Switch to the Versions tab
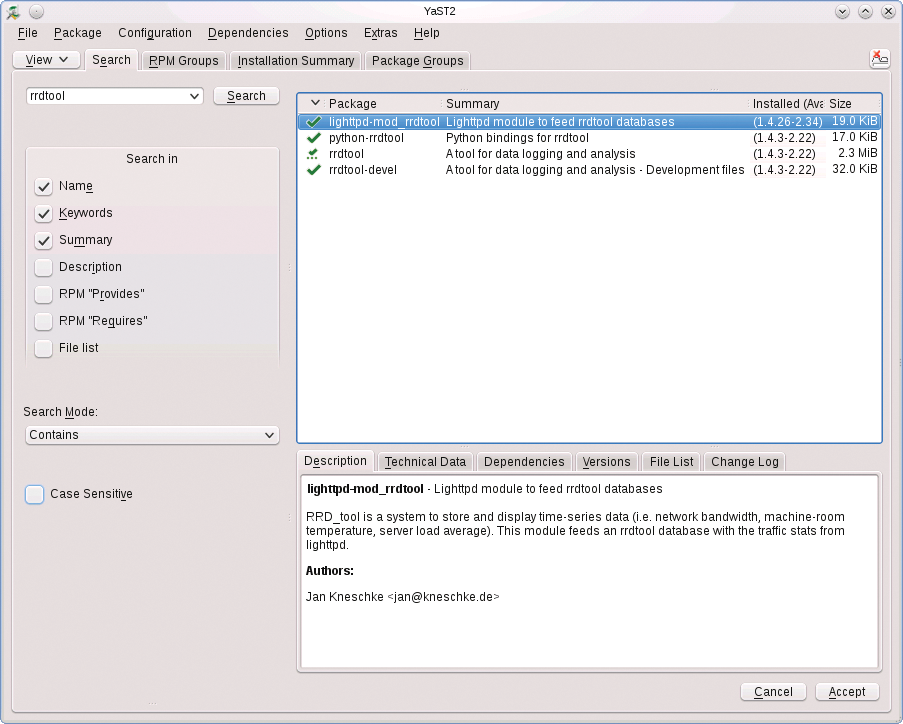 [x=606, y=461]
